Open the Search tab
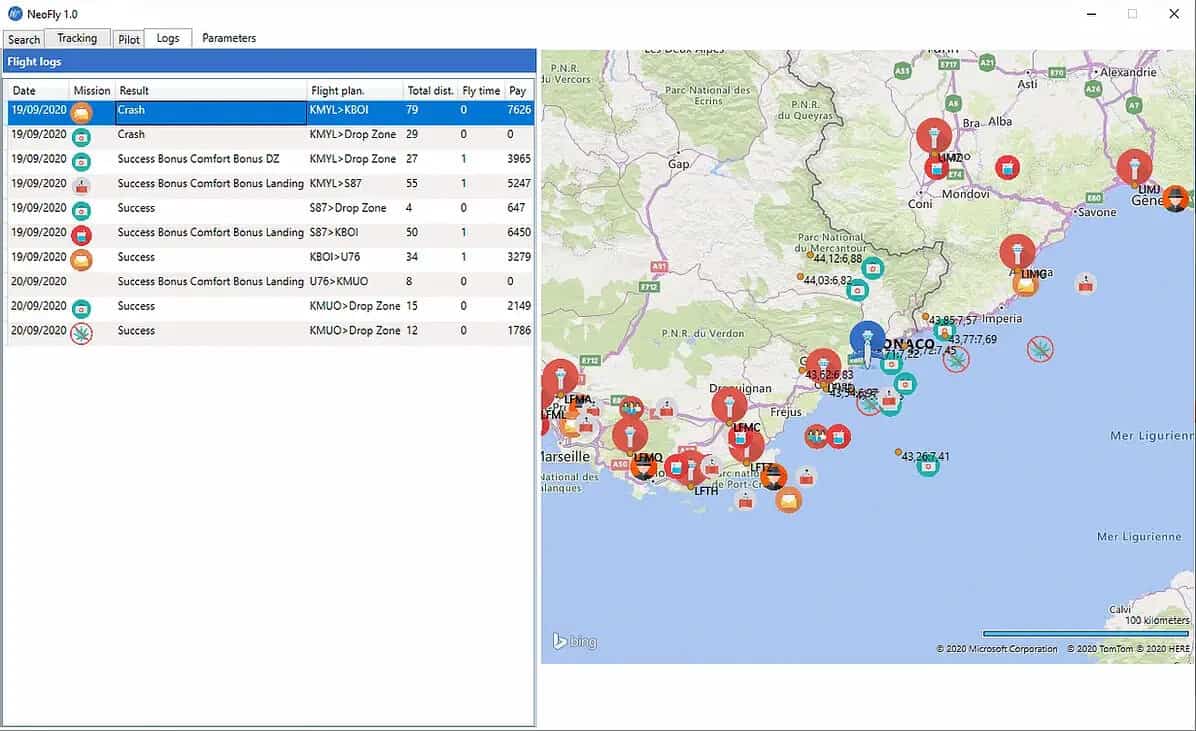Screen dimensions: 1196x731 pos(24,40)
